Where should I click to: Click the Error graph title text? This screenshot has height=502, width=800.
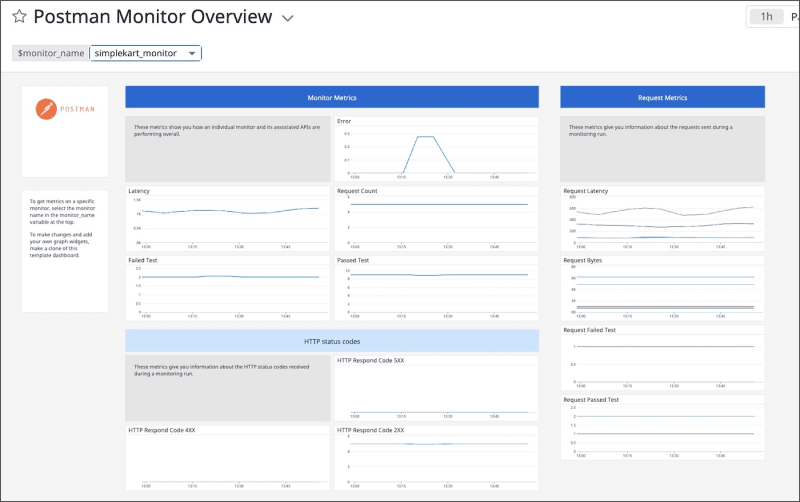click(344, 121)
